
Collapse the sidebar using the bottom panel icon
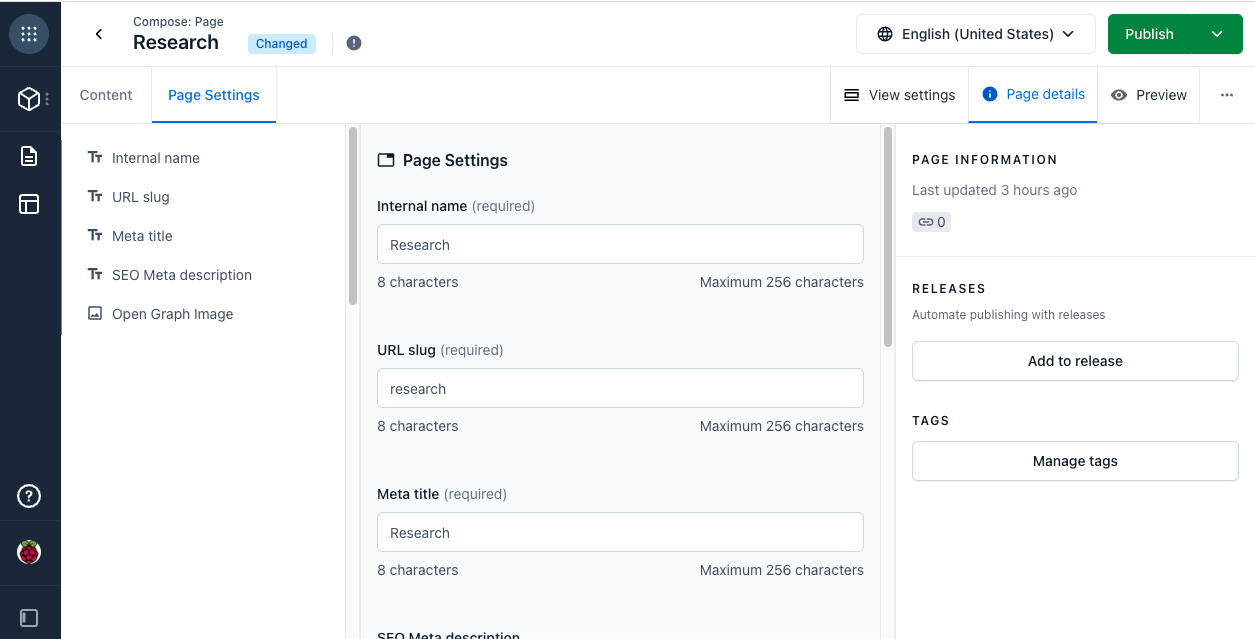(x=28, y=617)
